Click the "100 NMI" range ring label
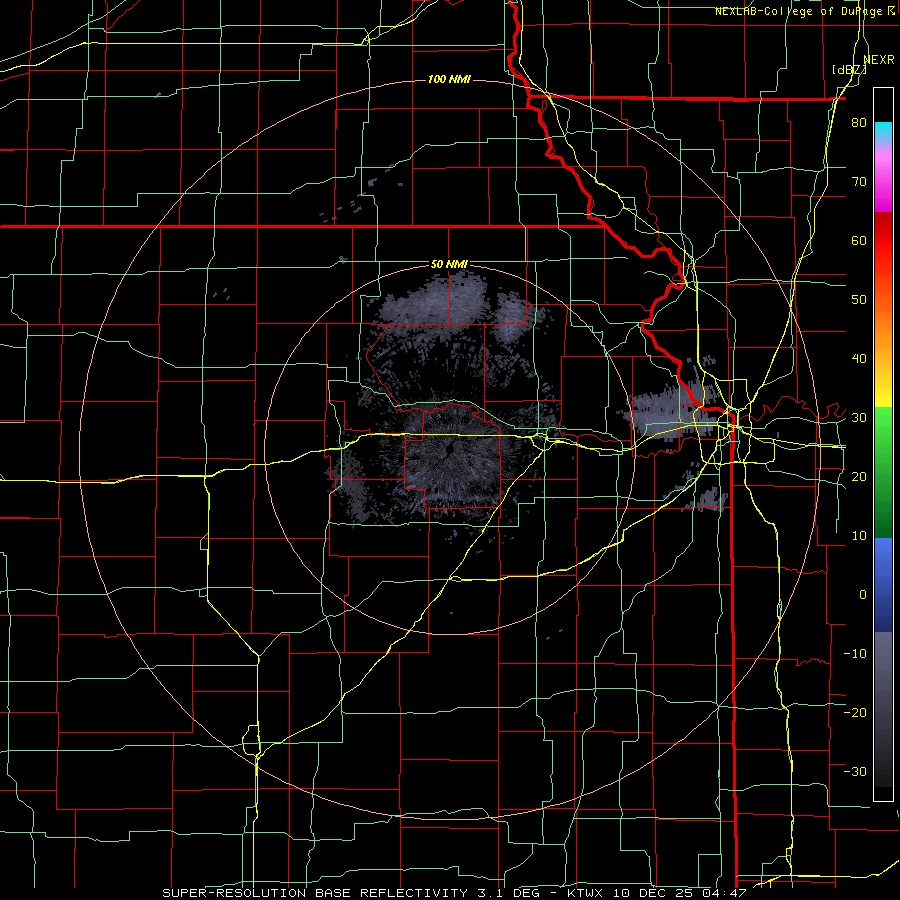Screen dimensions: 900x900 click(x=449, y=79)
